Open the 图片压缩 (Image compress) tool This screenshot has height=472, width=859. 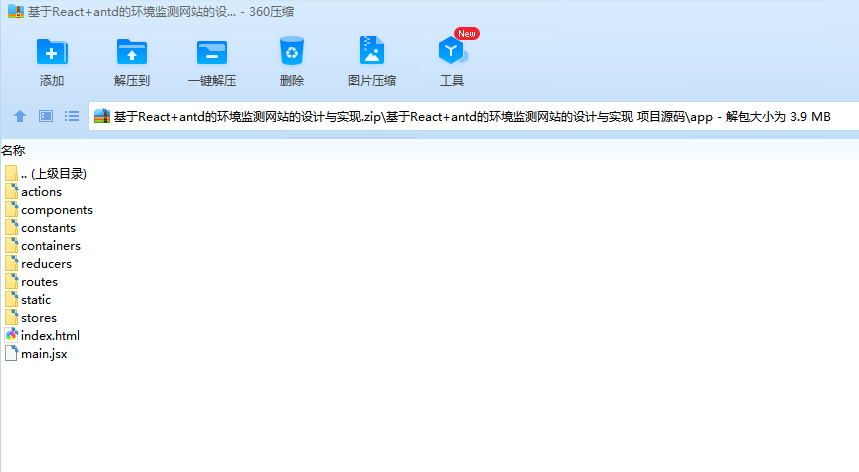[x=372, y=51]
